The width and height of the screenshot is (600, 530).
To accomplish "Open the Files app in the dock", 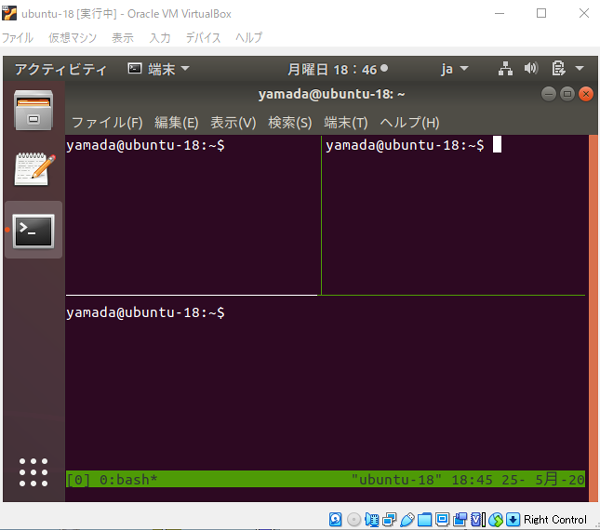I will 34,110.
